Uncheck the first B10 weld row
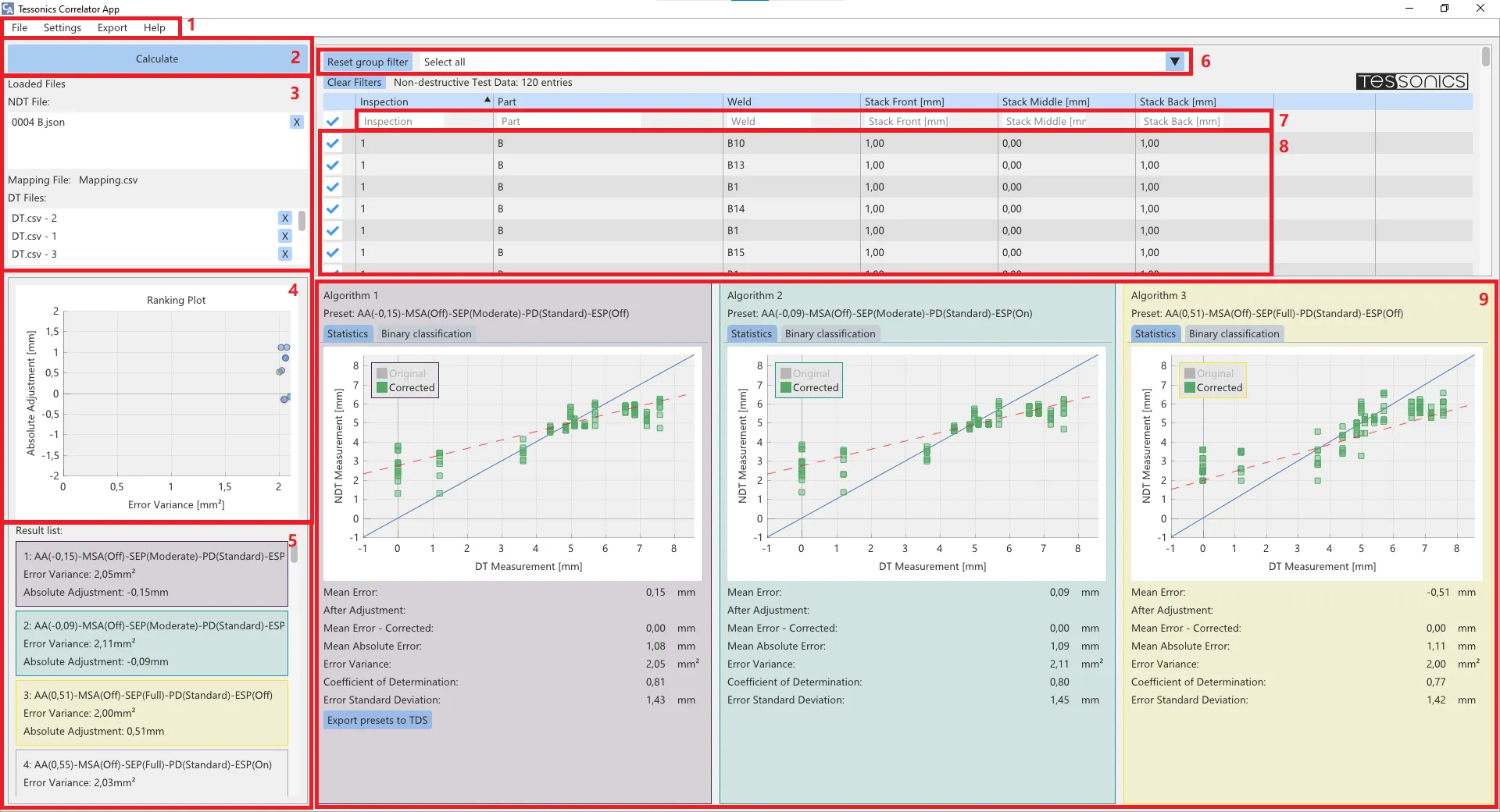The image size is (1500, 812). 334,143
